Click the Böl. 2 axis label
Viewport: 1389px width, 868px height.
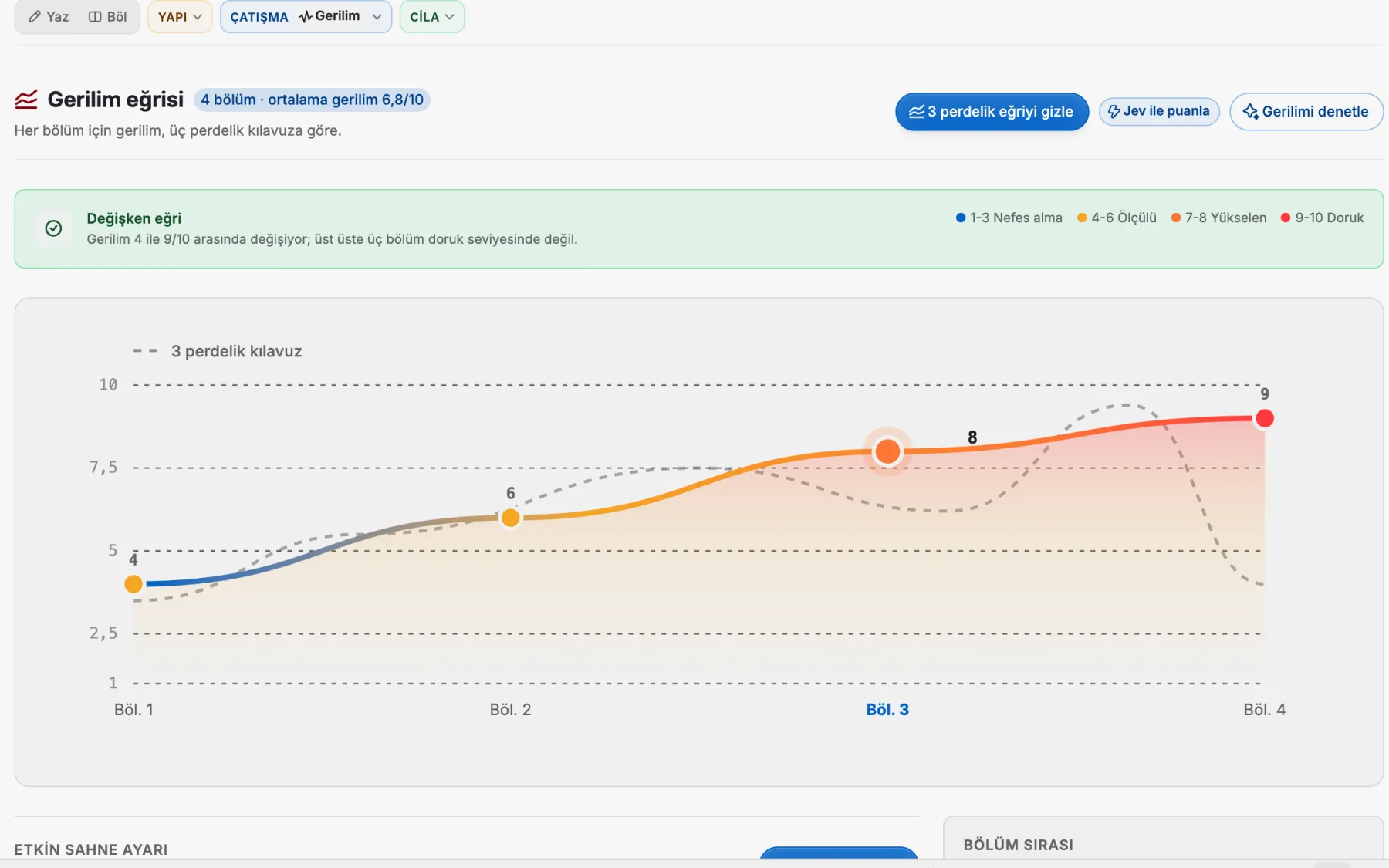(x=510, y=710)
